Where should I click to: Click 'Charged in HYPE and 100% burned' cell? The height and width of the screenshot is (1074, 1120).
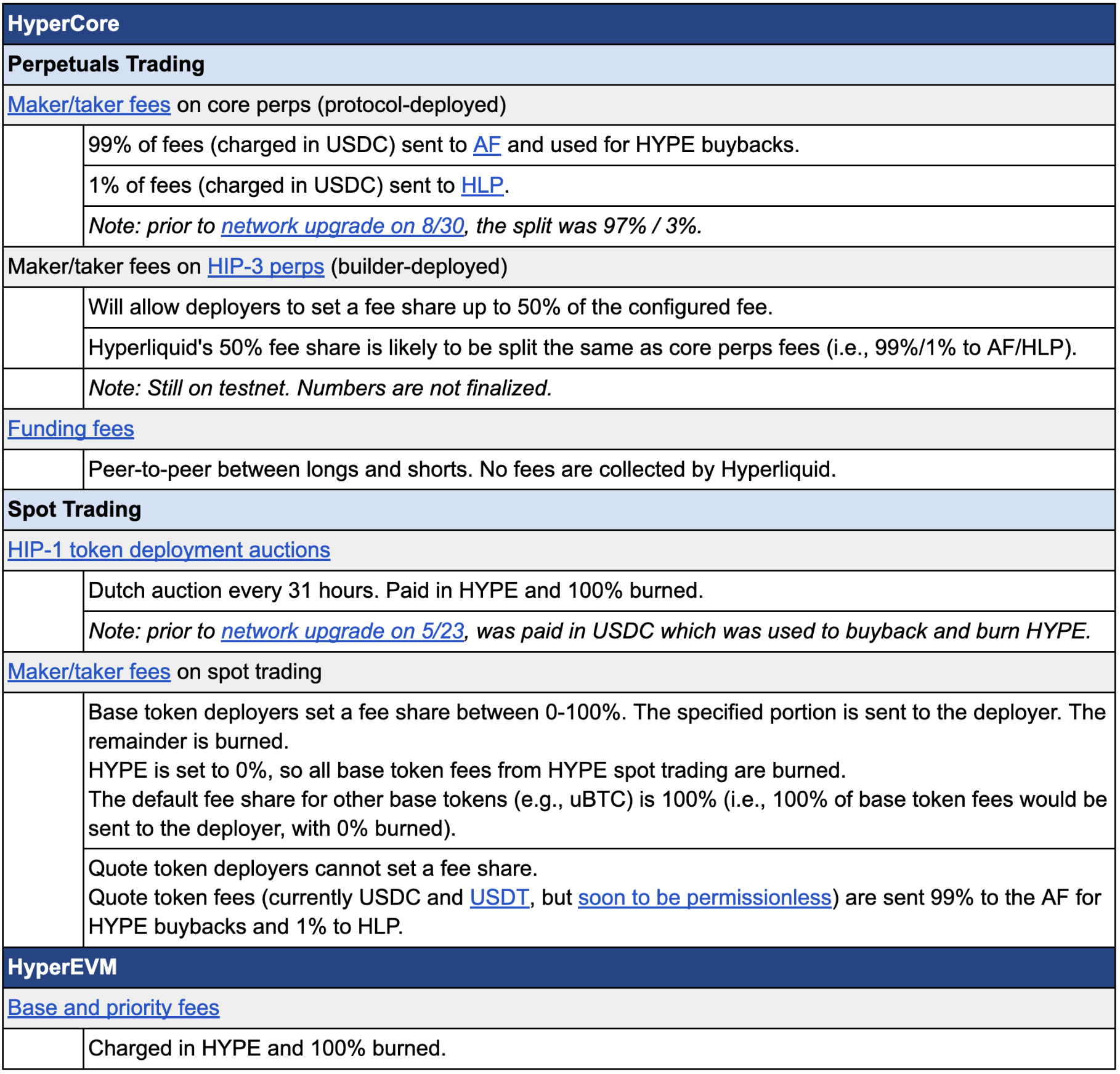pyautogui.click(x=599, y=1049)
